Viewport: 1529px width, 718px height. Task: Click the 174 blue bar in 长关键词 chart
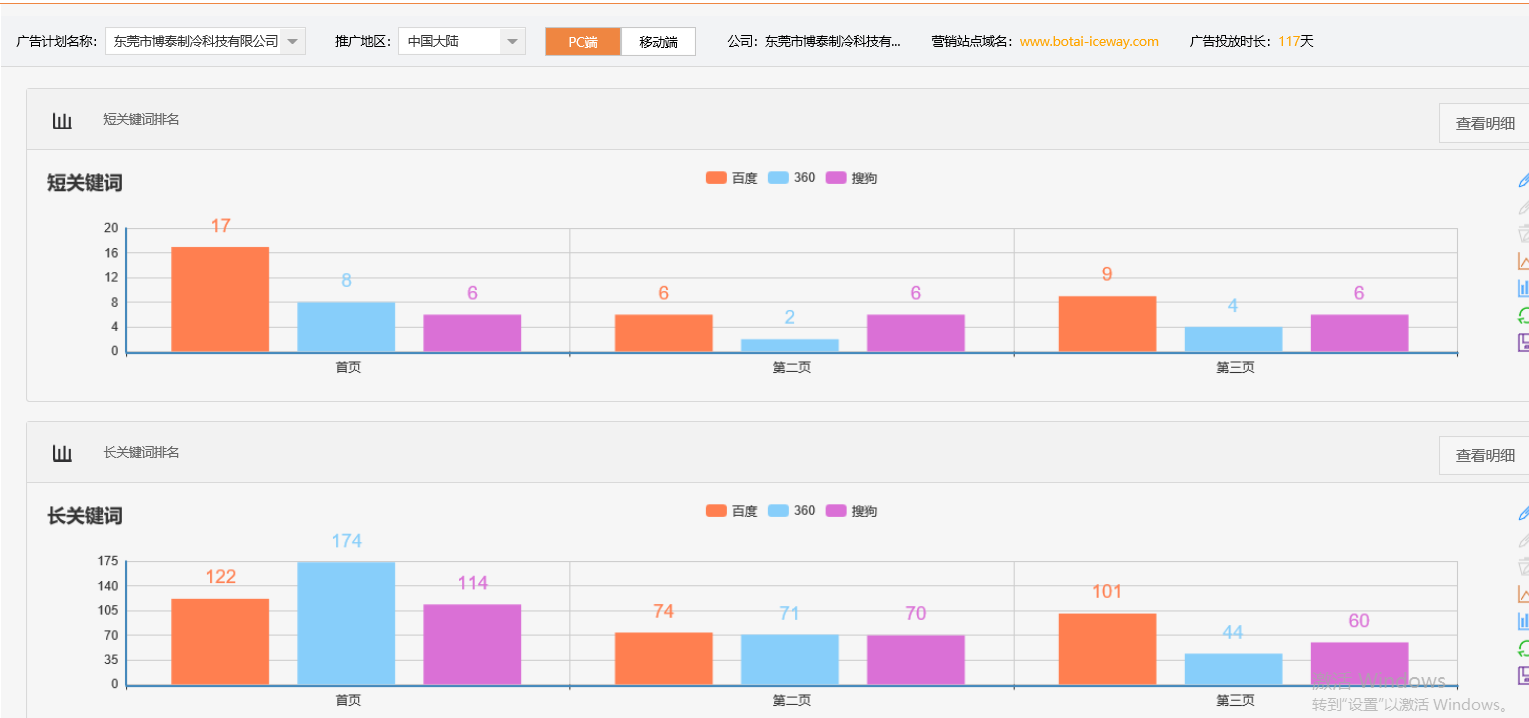tap(346, 625)
